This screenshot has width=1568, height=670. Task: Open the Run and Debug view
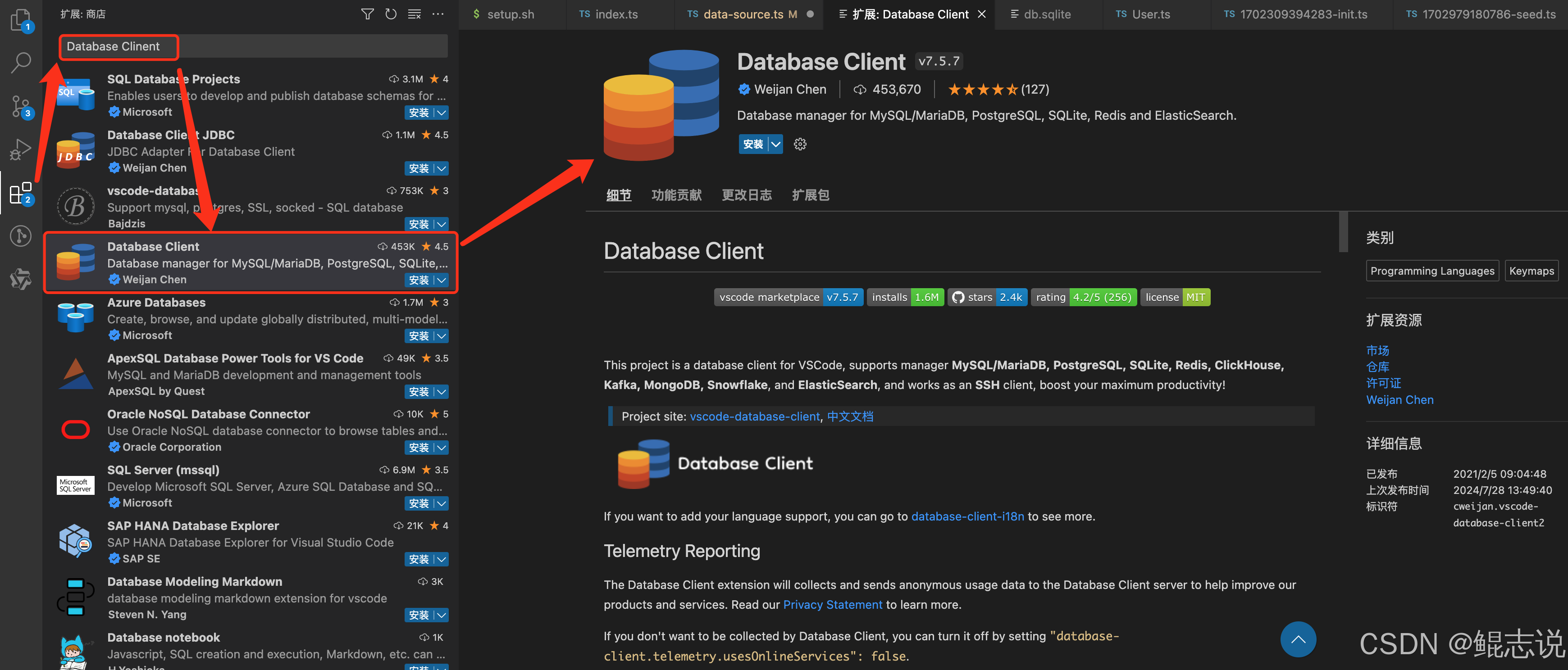(21, 149)
